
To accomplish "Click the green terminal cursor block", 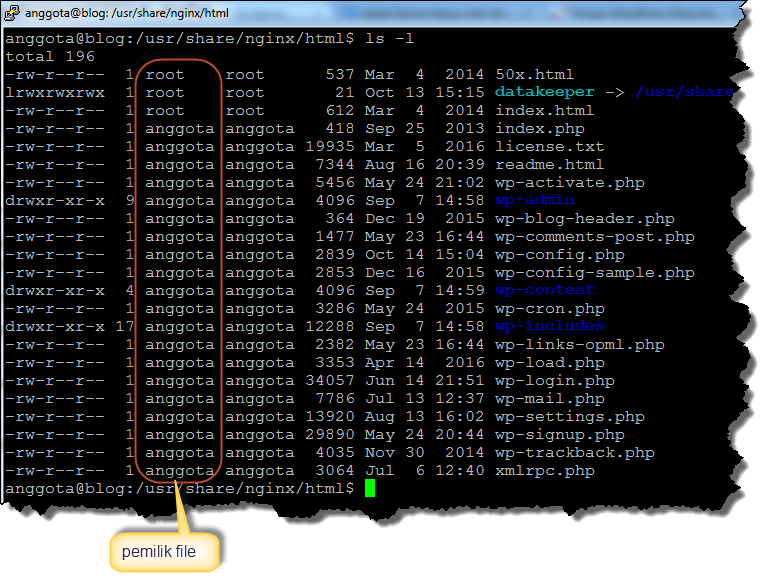I will click(x=369, y=488).
